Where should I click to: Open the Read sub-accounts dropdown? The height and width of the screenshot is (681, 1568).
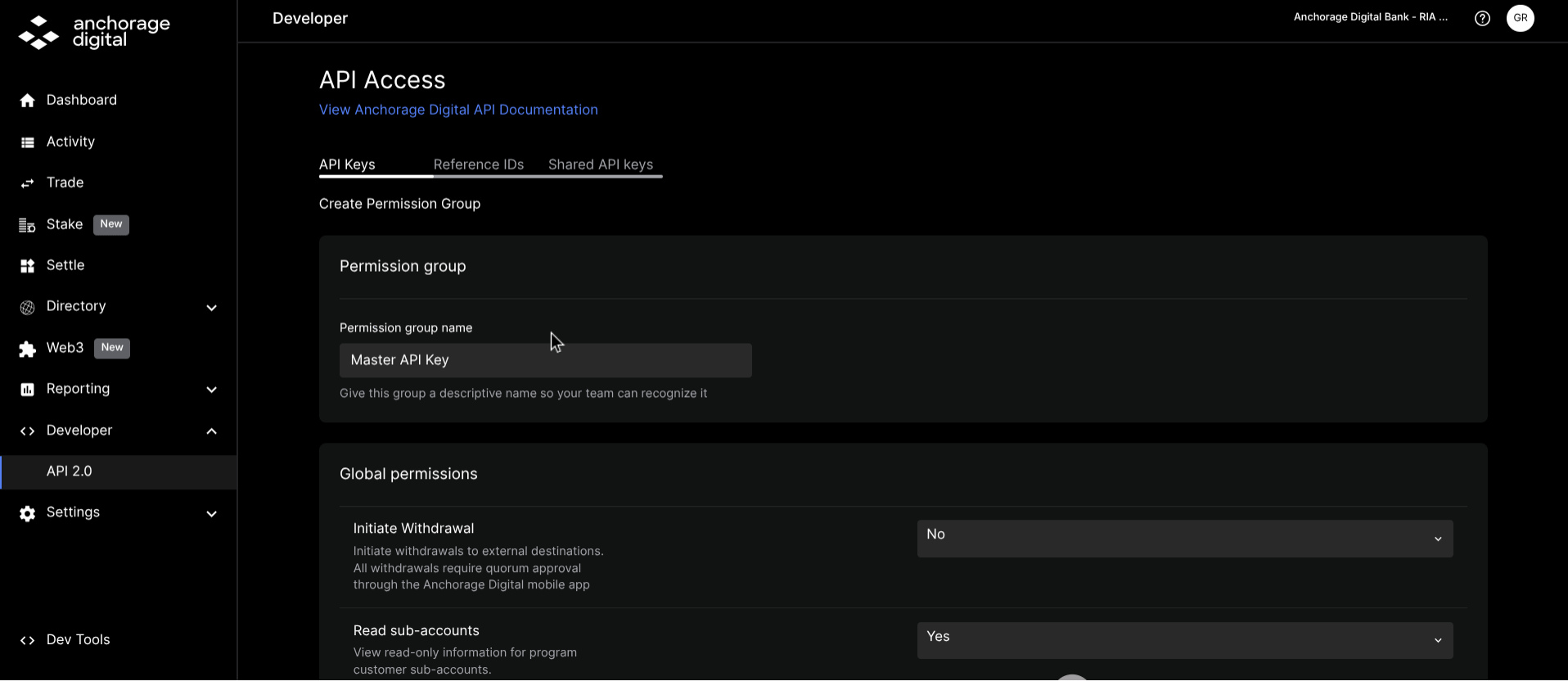pyautogui.click(x=1185, y=640)
